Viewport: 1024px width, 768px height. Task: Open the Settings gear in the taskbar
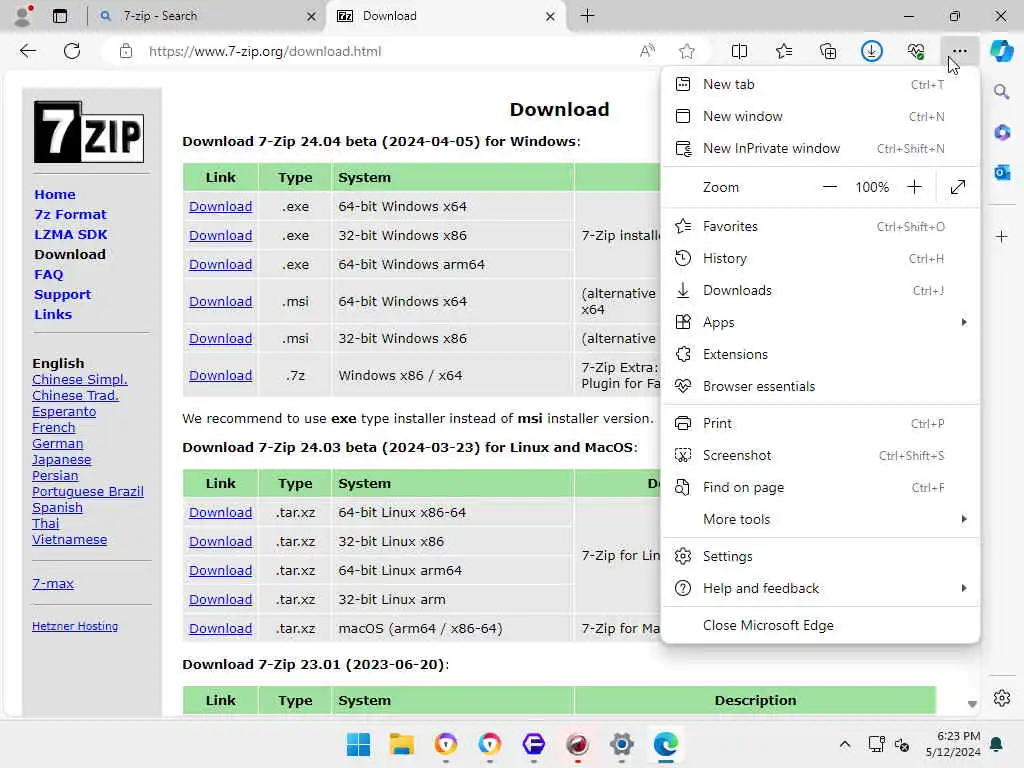pos(622,744)
